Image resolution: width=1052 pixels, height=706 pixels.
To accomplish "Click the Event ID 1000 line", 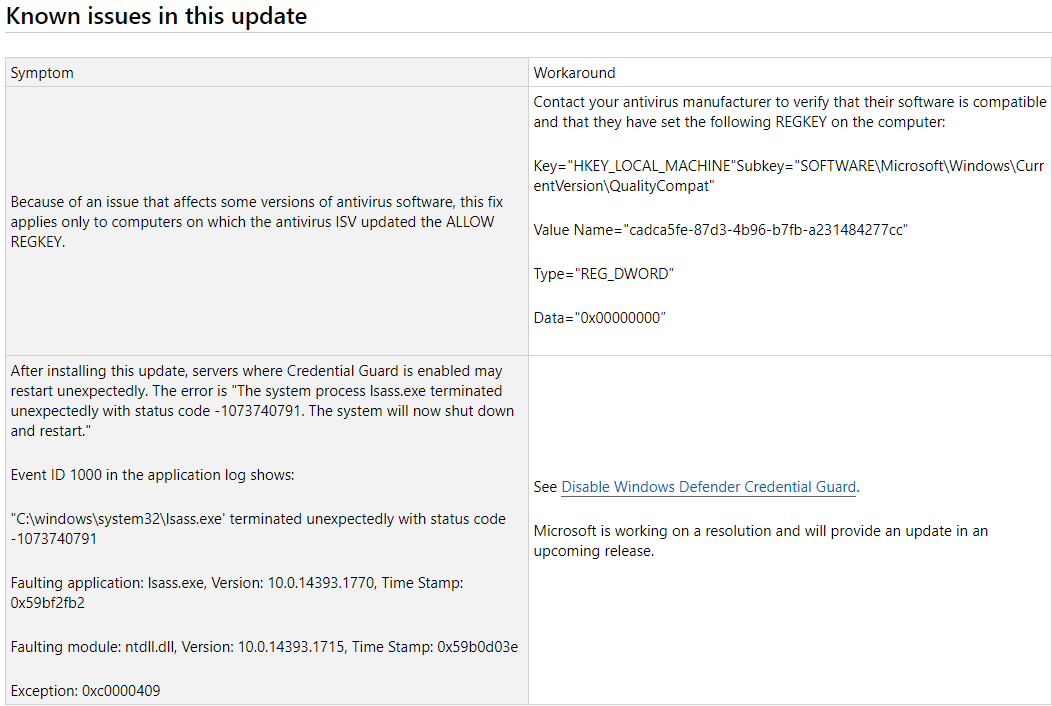I will [x=152, y=474].
